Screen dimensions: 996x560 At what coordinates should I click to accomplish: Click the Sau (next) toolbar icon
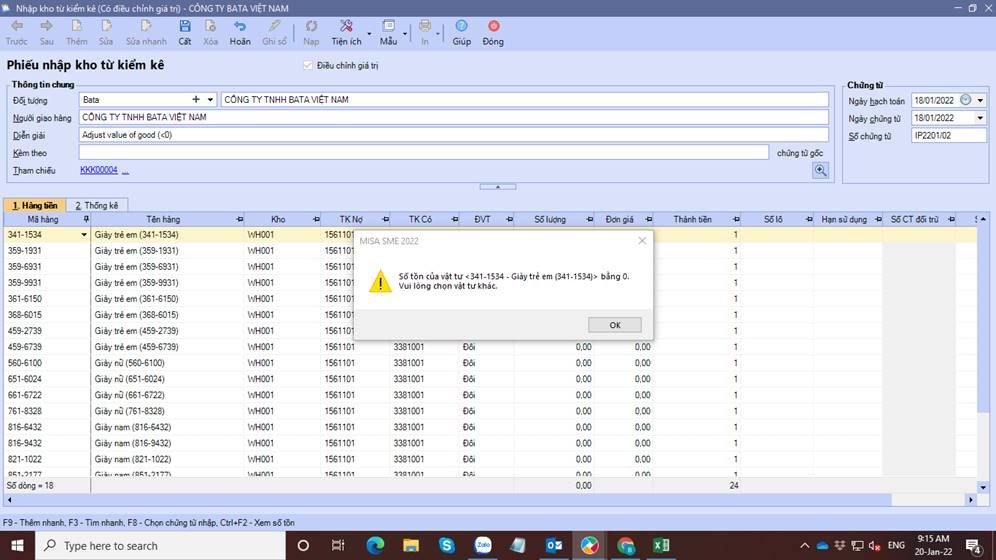[46, 26]
